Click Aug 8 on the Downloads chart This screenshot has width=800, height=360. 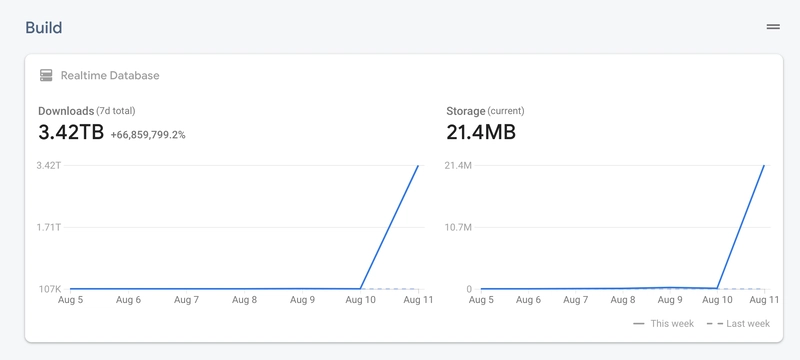point(244,300)
